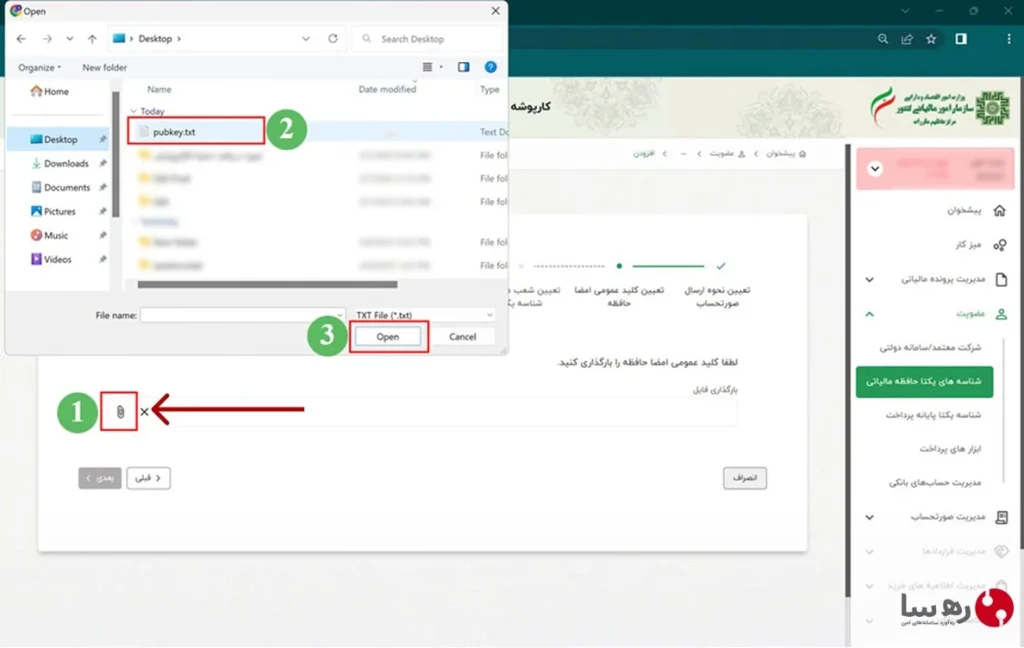Select Home in navigation pane
This screenshot has height=648, width=1024.
pyautogui.click(x=50, y=91)
